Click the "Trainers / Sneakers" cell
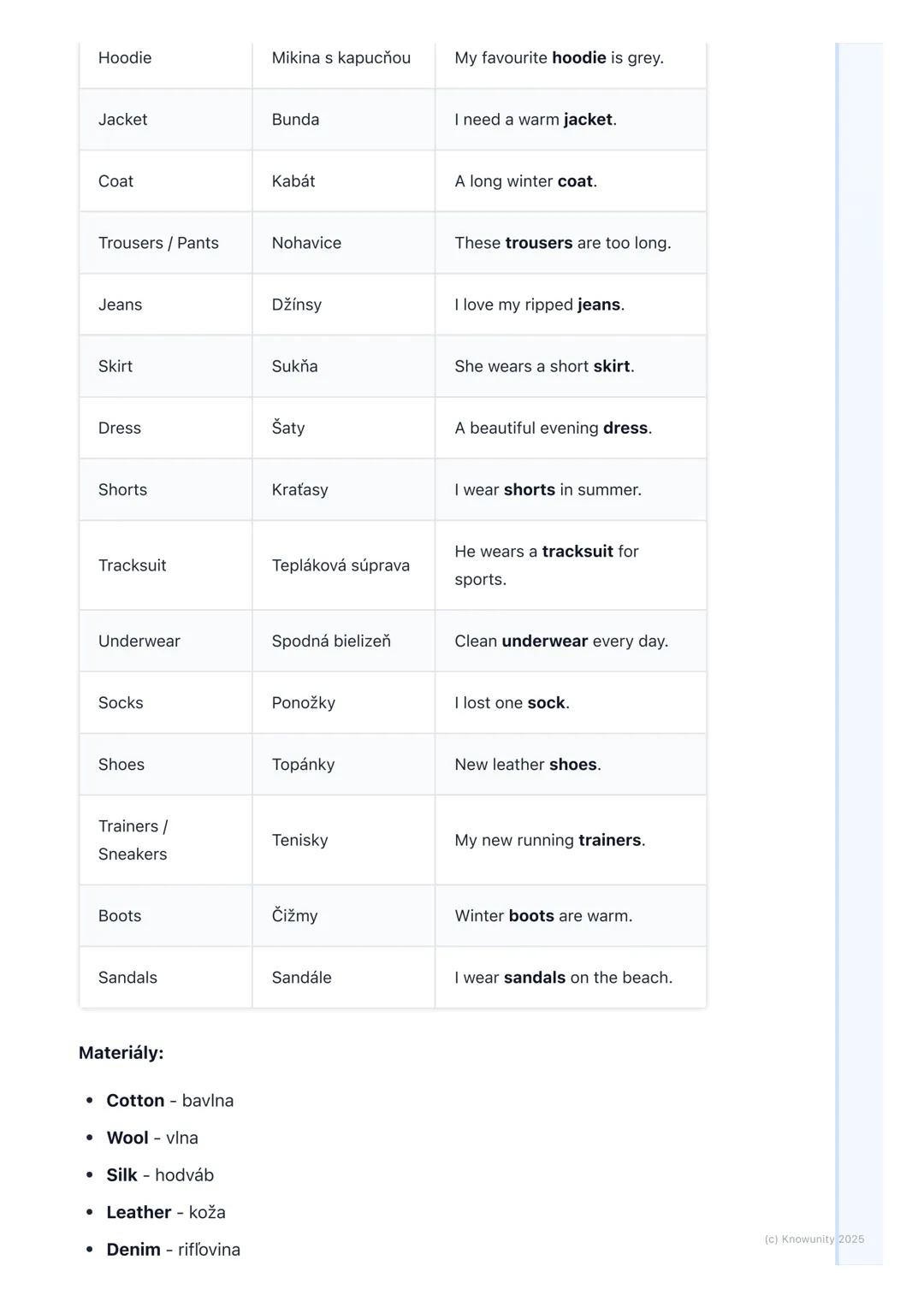 pos(133,840)
